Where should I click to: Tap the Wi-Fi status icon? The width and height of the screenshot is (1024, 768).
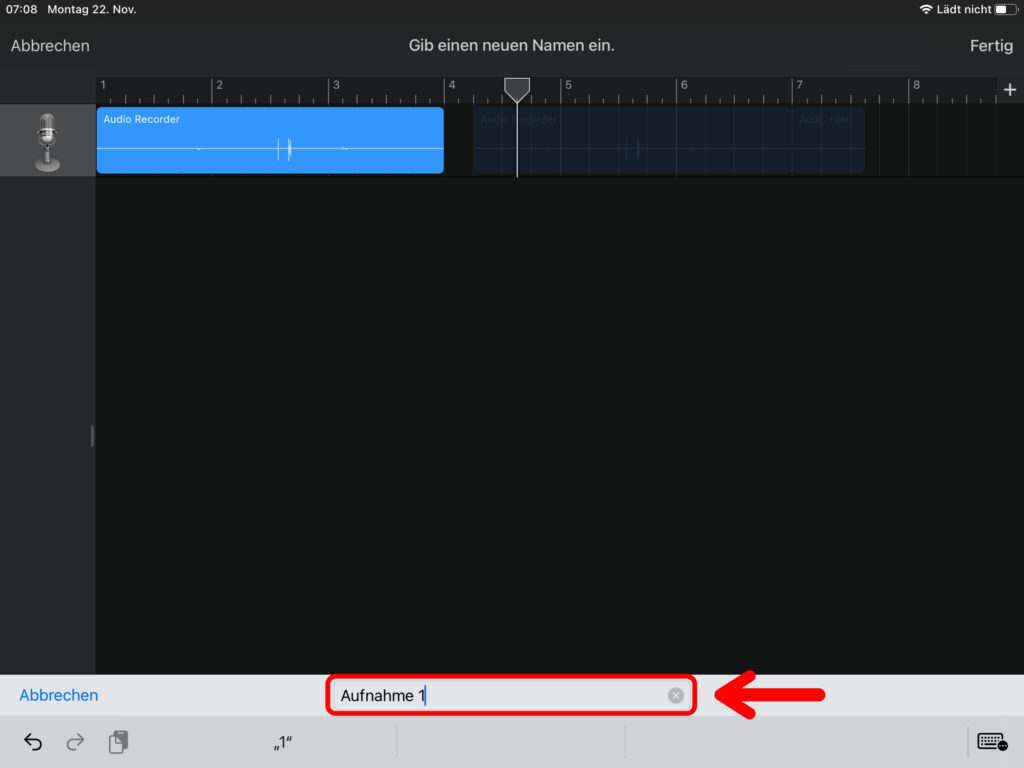pyautogui.click(x=925, y=10)
